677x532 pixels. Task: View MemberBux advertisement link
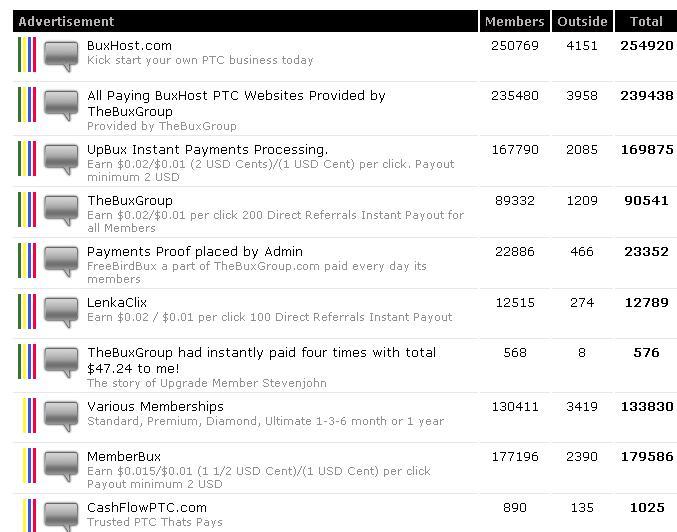click(124, 457)
